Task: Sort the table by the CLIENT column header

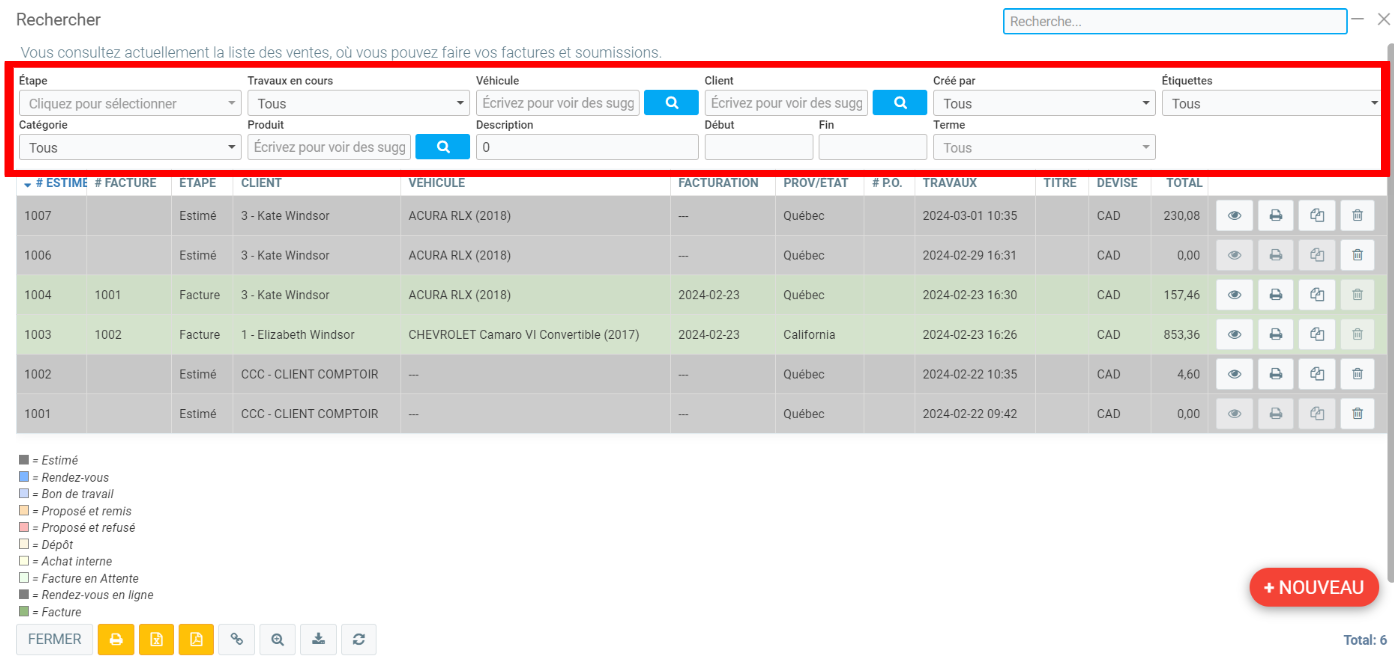Action: point(261,183)
